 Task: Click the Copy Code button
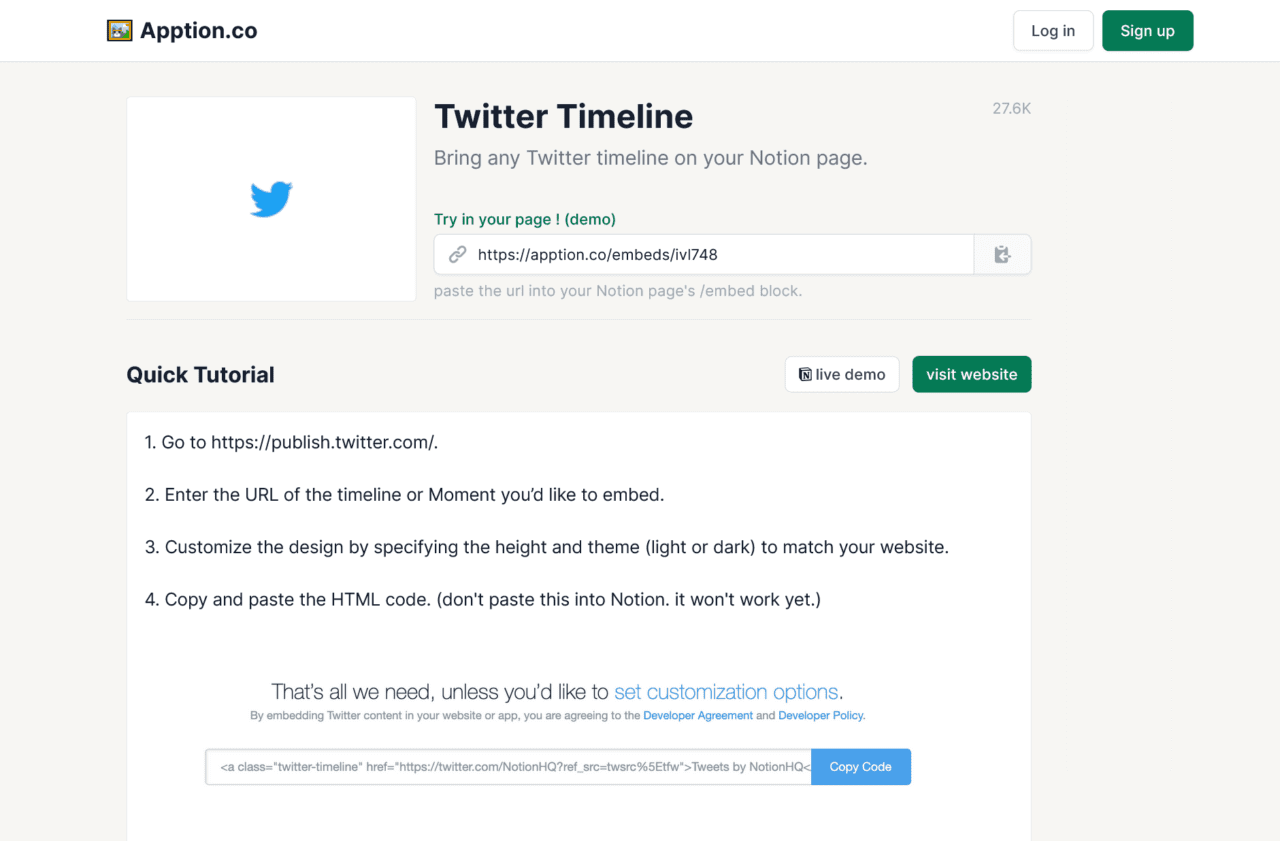pos(860,766)
